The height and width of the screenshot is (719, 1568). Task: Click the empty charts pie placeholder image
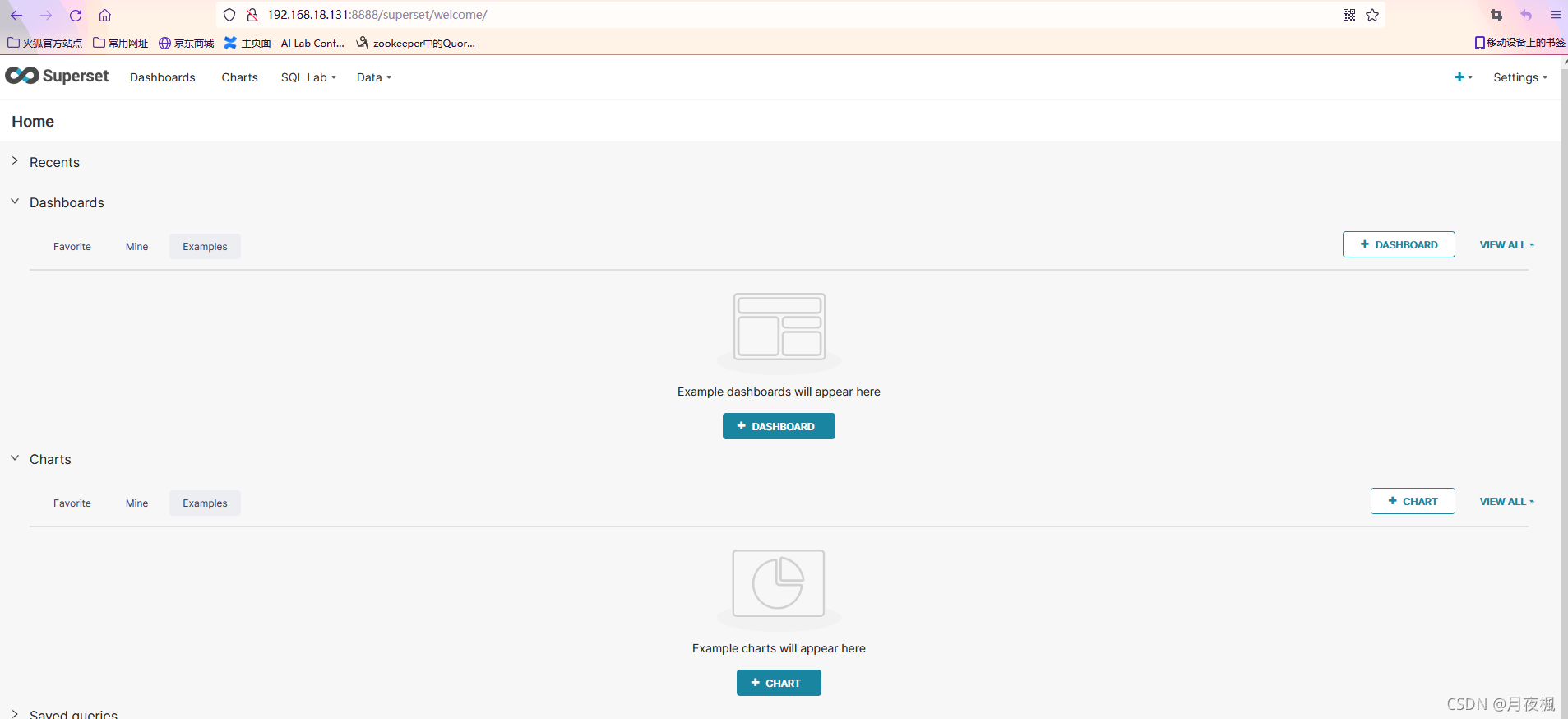coord(779,589)
